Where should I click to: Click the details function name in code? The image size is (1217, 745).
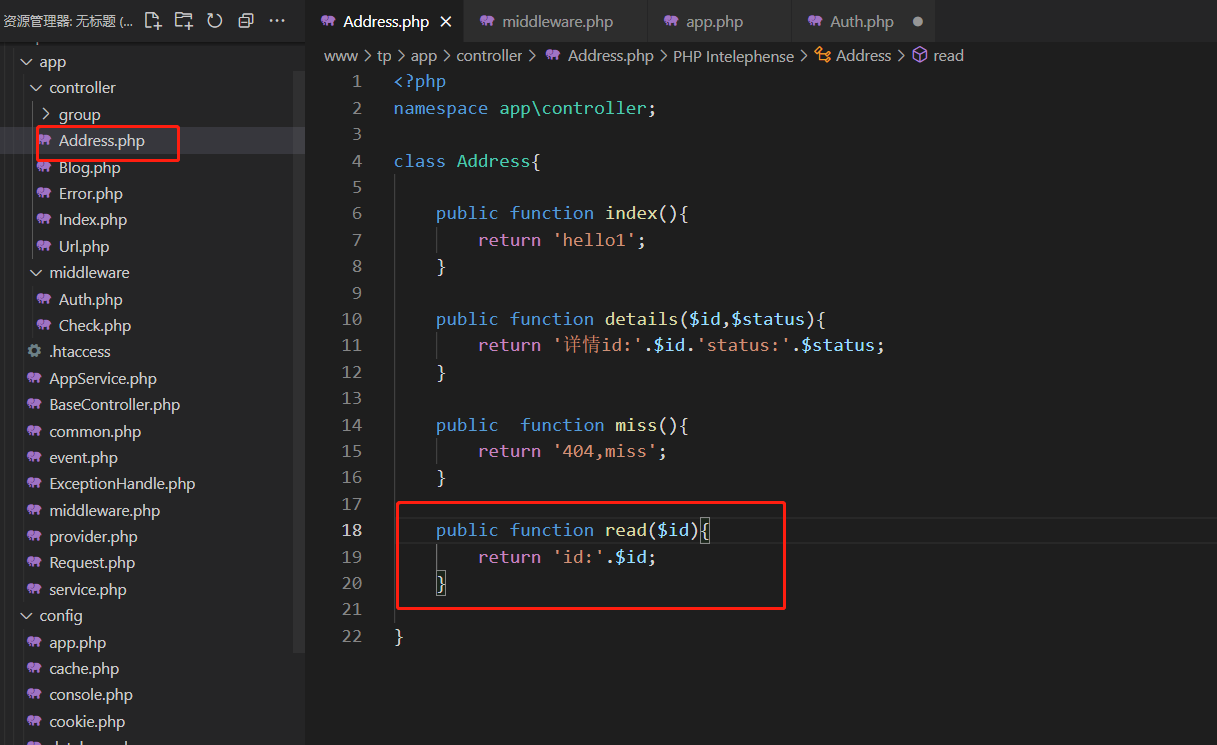[x=641, y=319]
